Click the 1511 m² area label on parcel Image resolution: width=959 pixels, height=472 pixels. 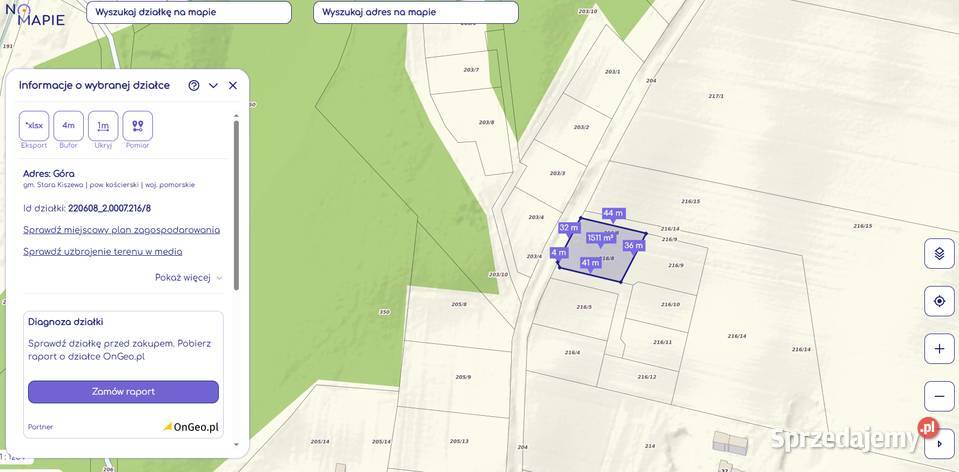point(600,238)
